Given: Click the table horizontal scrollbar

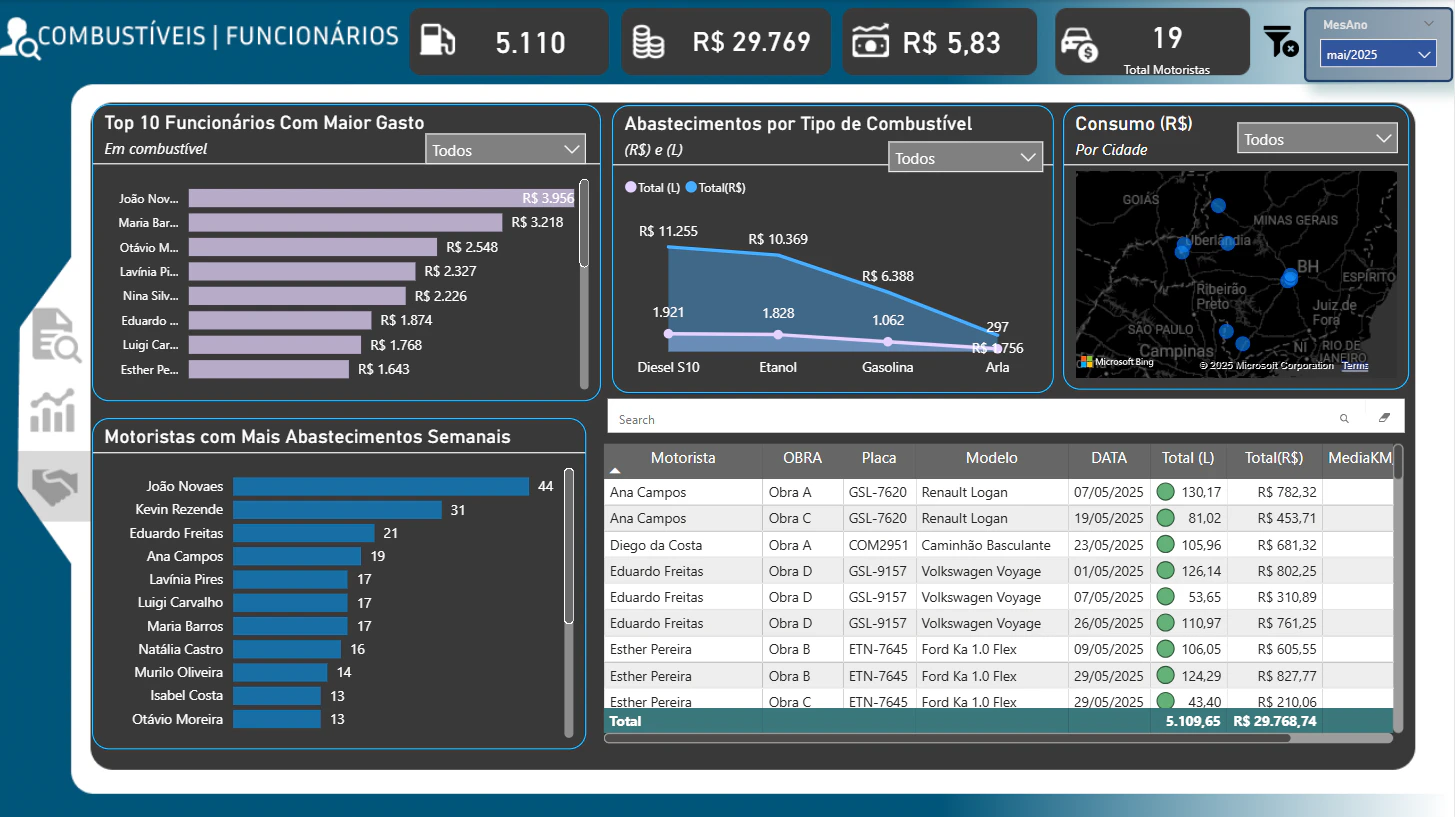Looking at the screenshot, I should [947, 738].
